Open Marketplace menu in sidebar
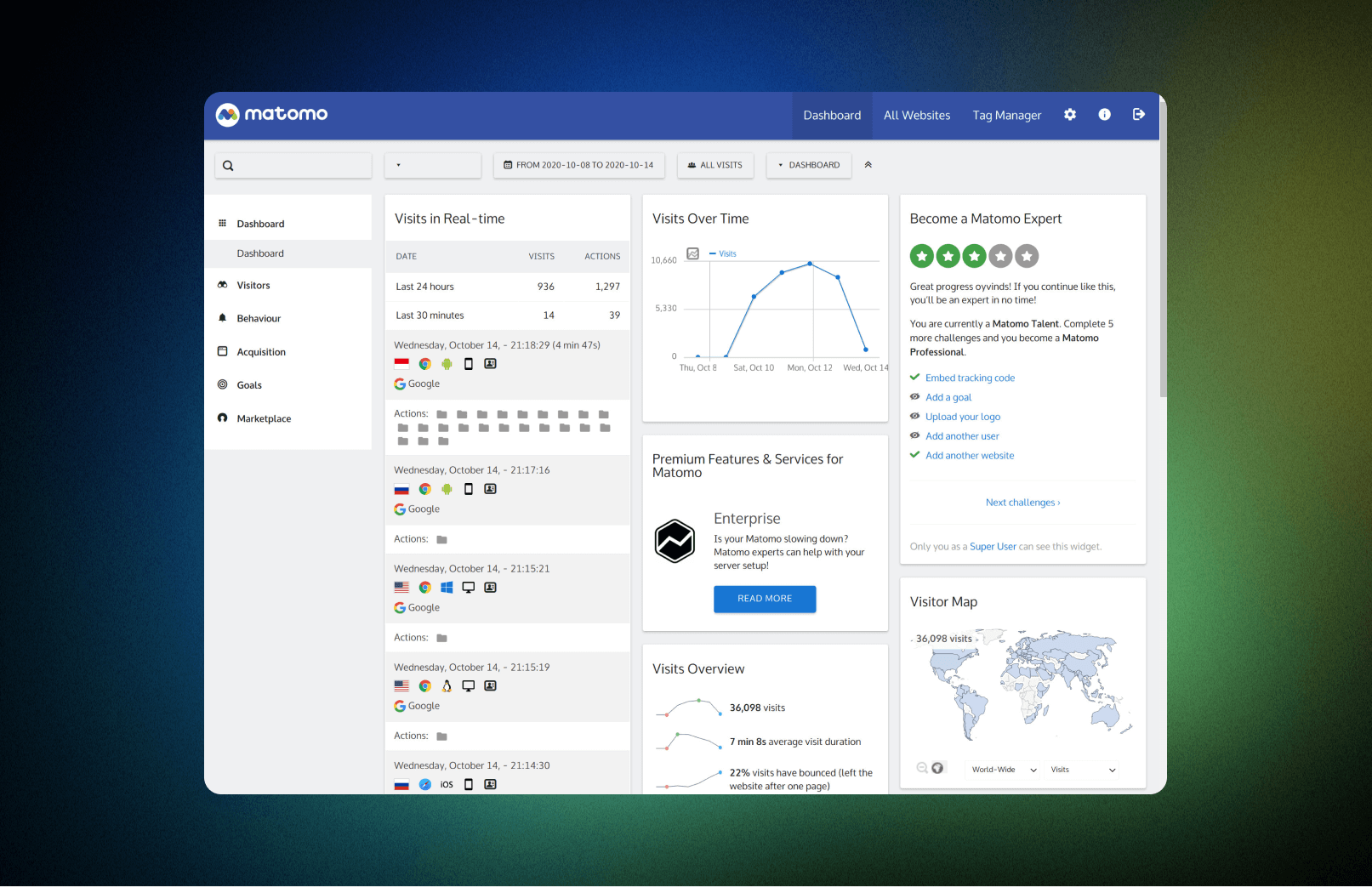The width and height of the screenshot is (1372, 887). pyautogui.click(x=264, y=418)
